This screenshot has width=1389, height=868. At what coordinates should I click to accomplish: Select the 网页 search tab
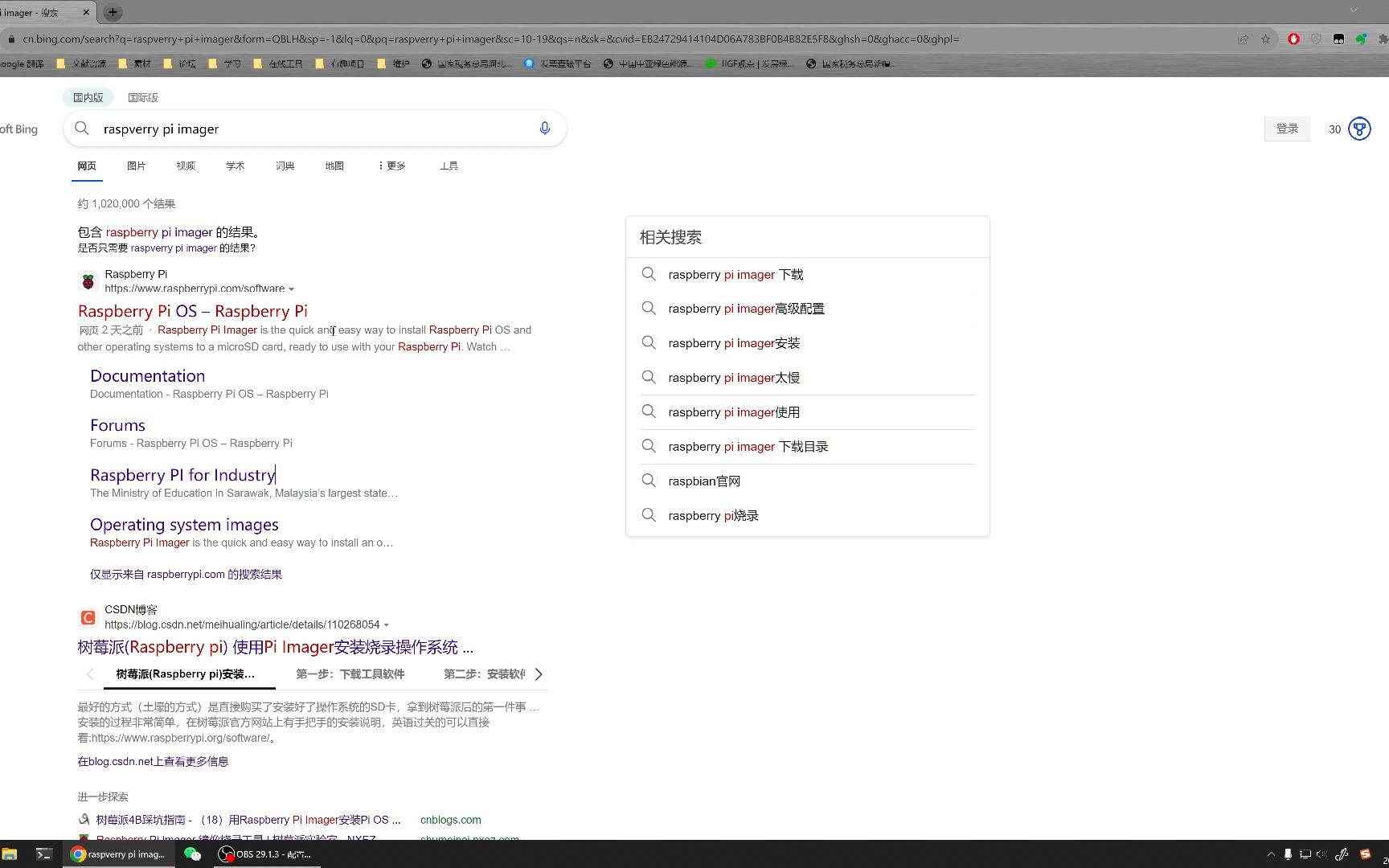point(87,166)
